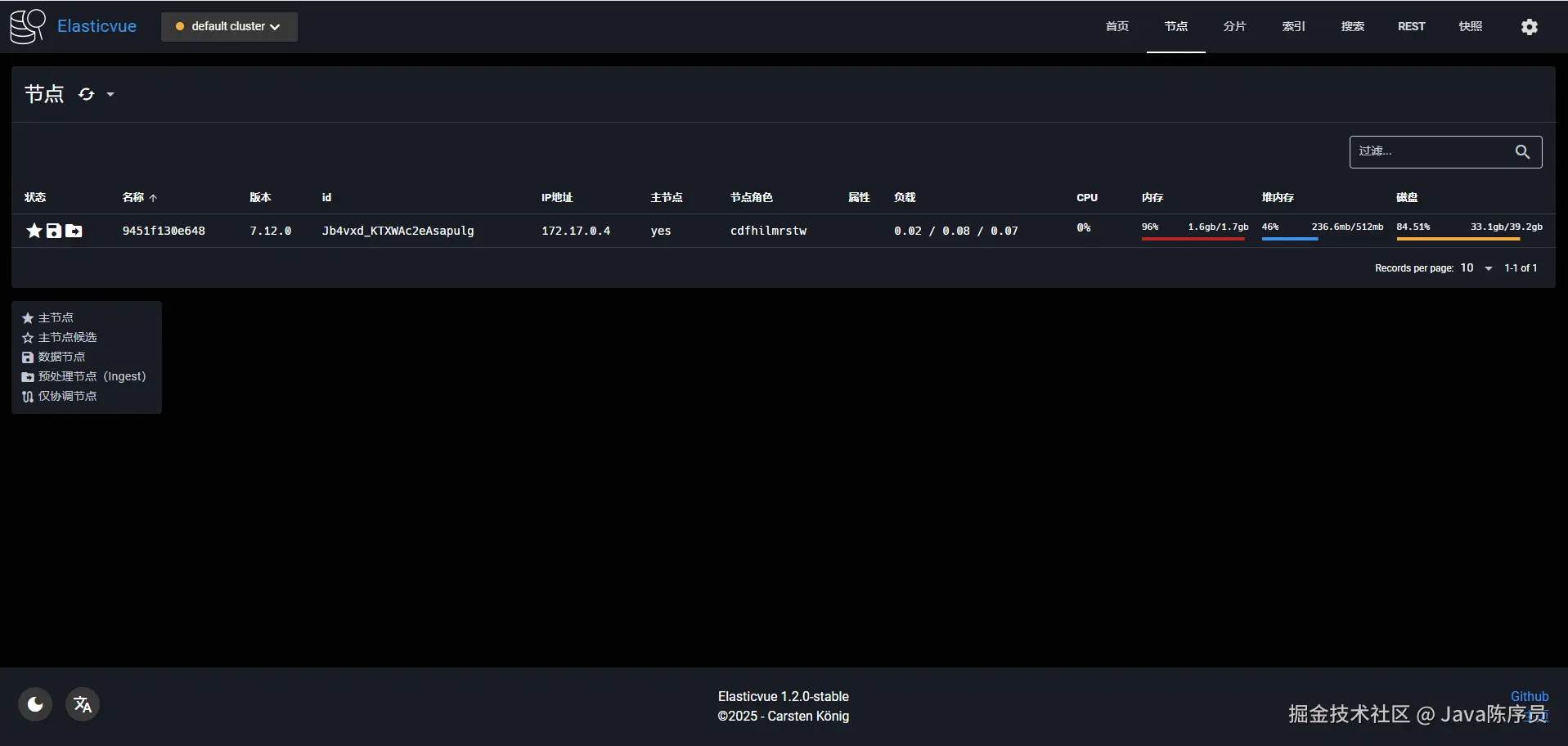Screen dimensions: 1568x746
Task: Open the 索引 tab
Action: click(x=1294, y=27)
